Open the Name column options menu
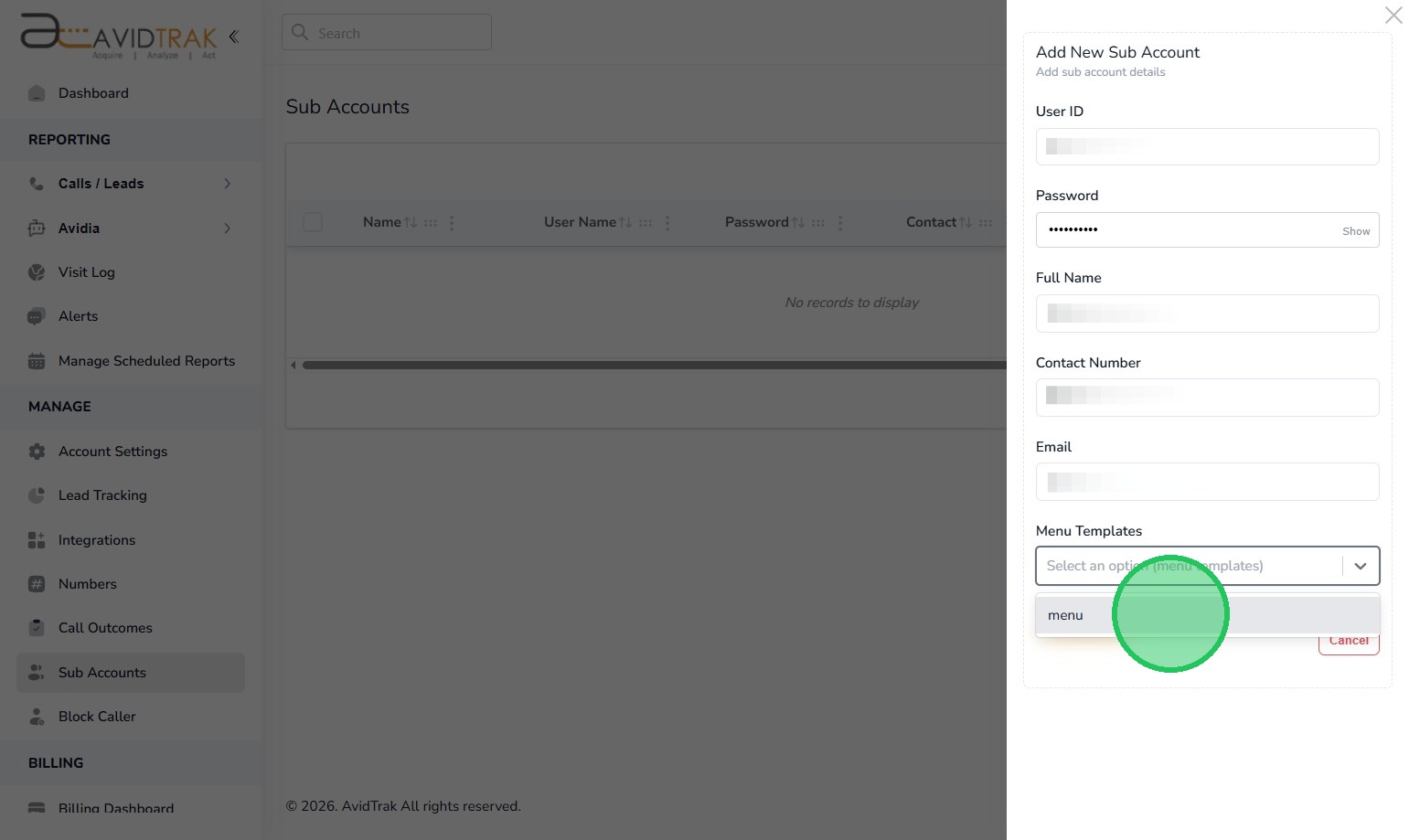1409x840 pixels. (x=452, y=222)
